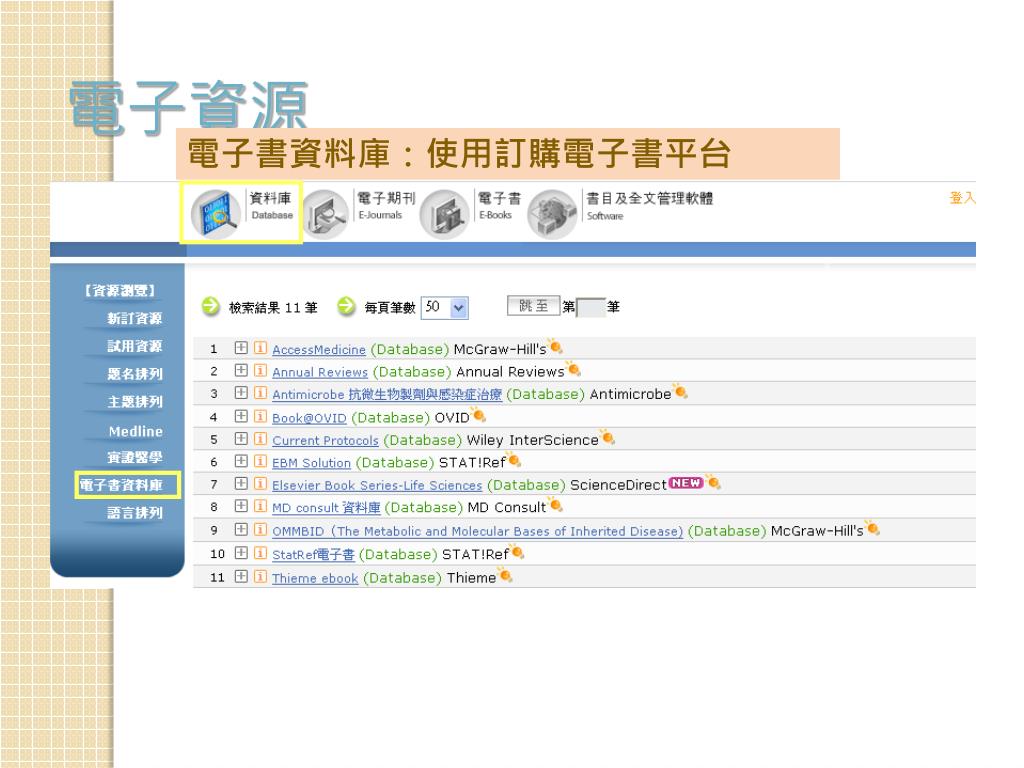The width and height of the screenshot is (1024, 768).
Task: Focus the 第 record number field
Action: coord(591,307)
